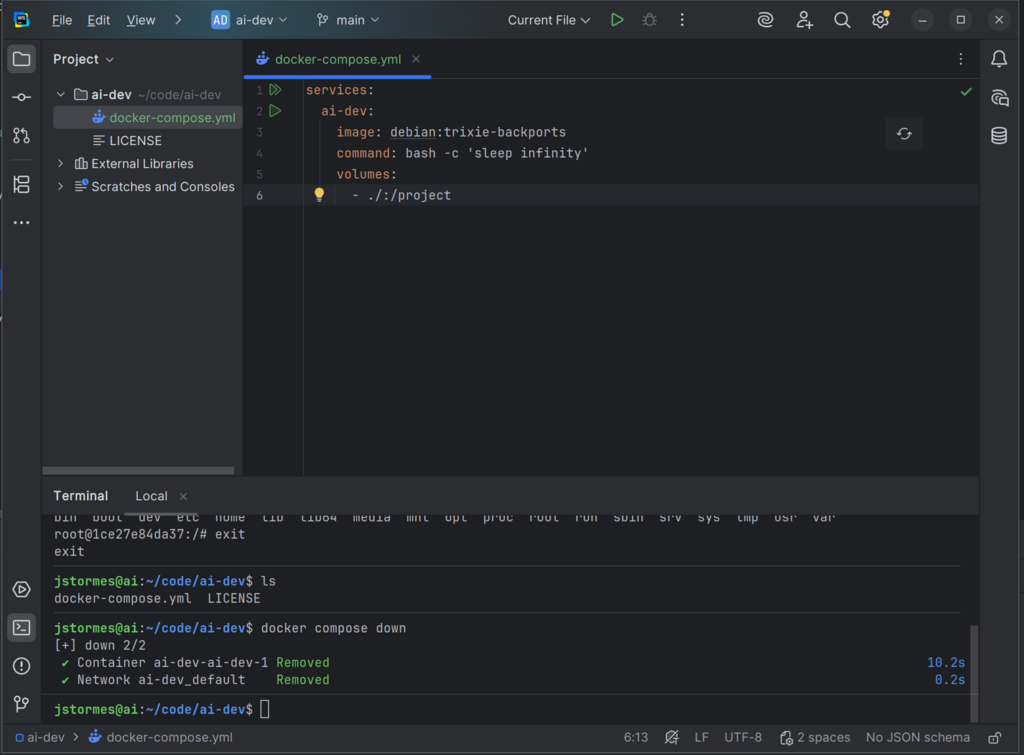Select LICENSE file in project tree
This screenshot has height=755, width=1024.
tap(135, 140)
